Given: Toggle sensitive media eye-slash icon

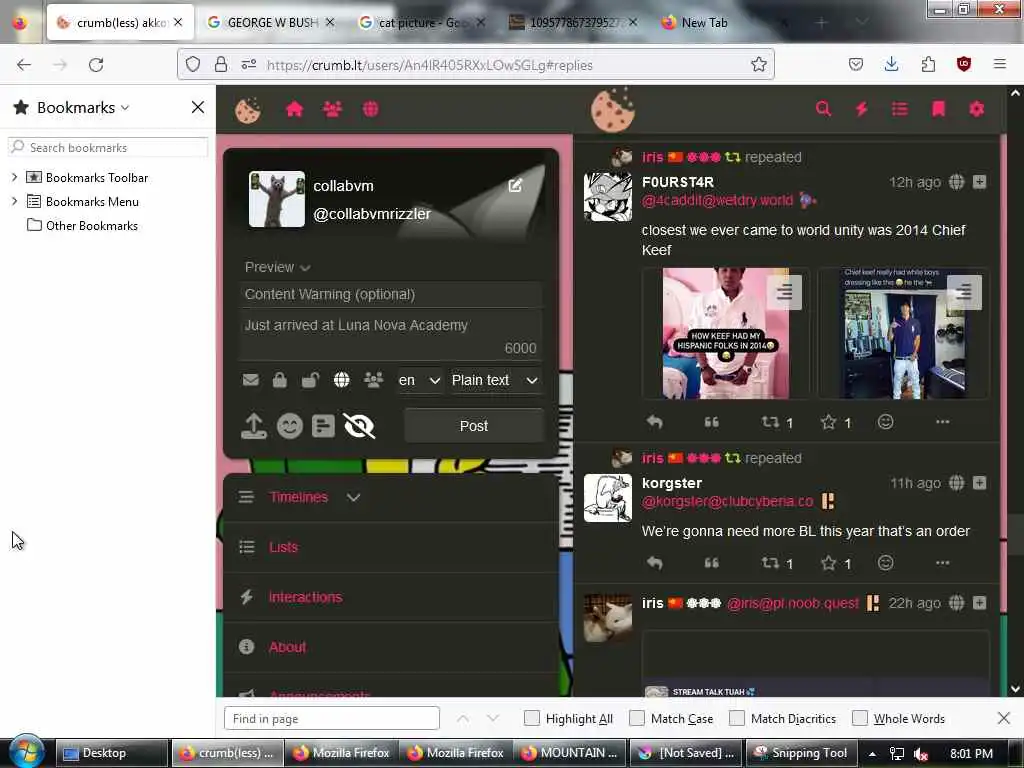Looking at the screenshot, I should (359, 426).
